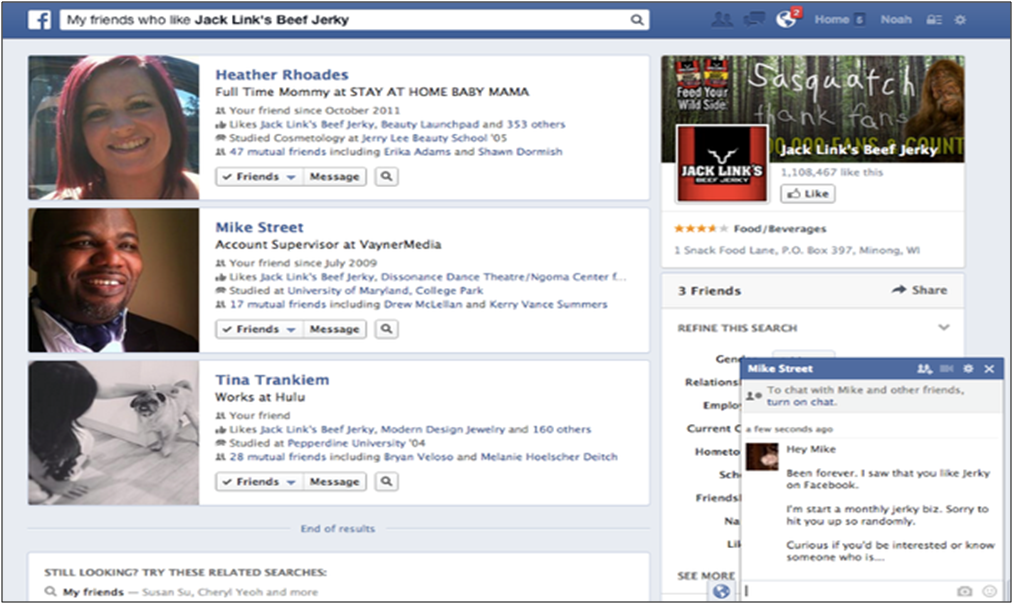This screenshot has height=603, width=1013.
Task: Go to Home in top navigation
Action: click(831, 20)
